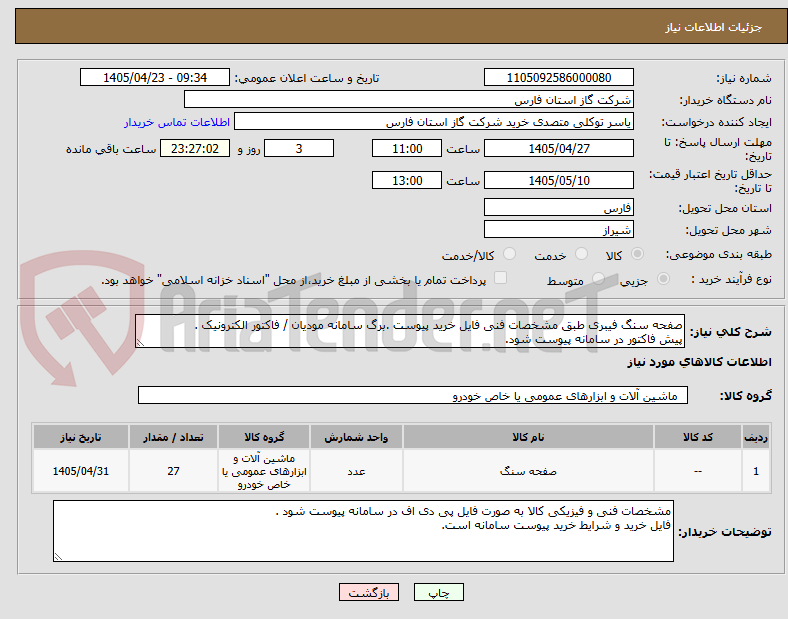Image resolution: width=788 pixels, height=619 pixels.
Task: Open the اطلاعات تماس خریدار link
Action: [177, 122]
